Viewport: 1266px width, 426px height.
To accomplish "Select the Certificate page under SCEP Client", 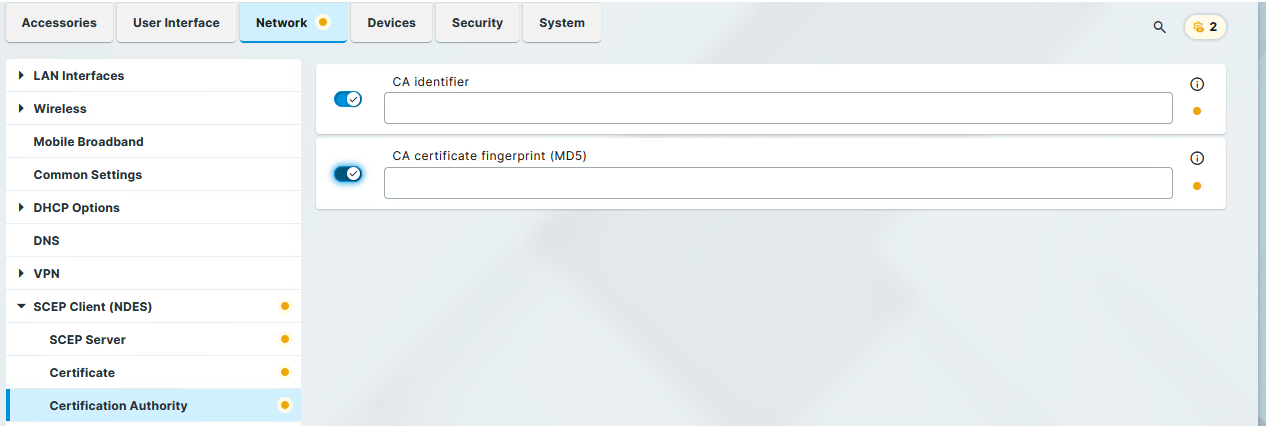I will 82,373.
